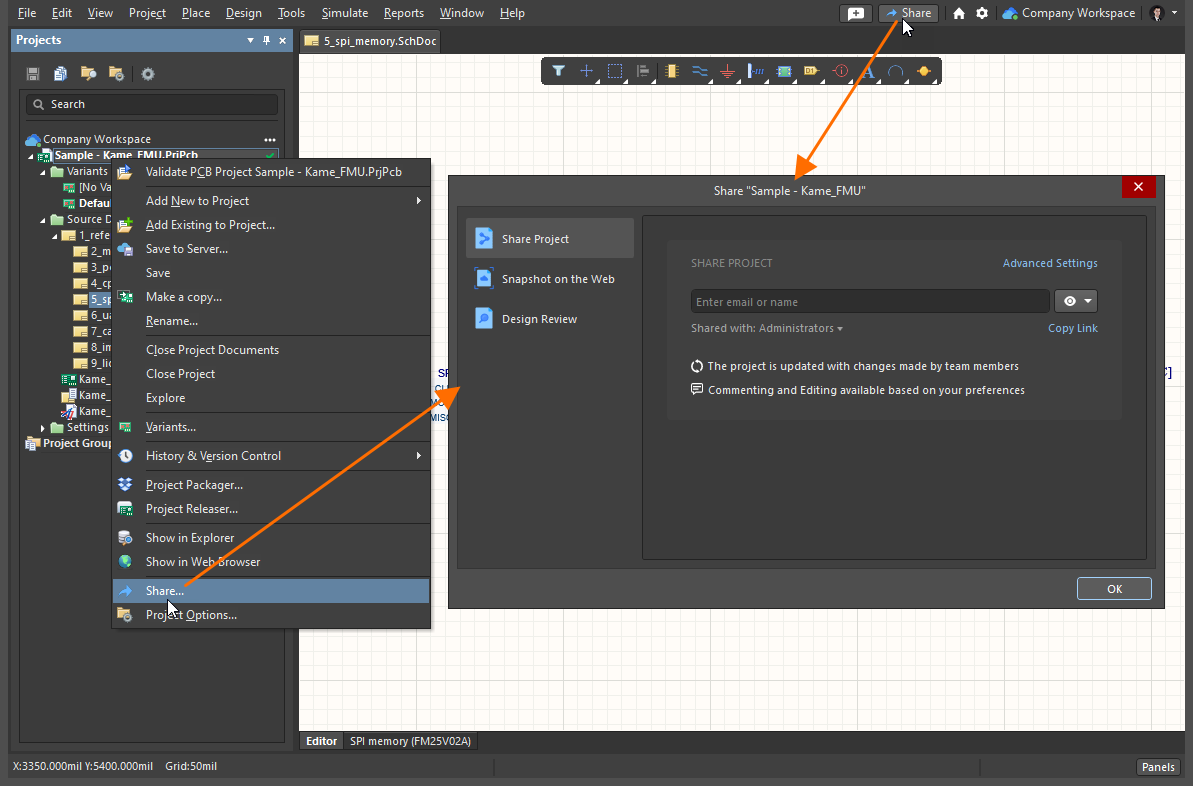Image resolution: width=1193 pixels, height=786 pixels.
Task: Save the active document in Projects panel
Action: click(x=33, y=74)
